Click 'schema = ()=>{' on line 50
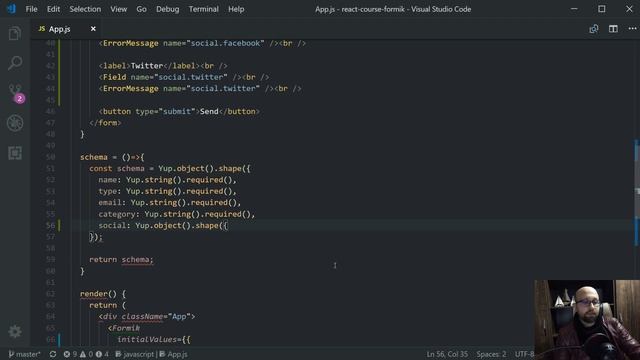The image size is (640, 360). pyautogui.click(x=112, y=157)
